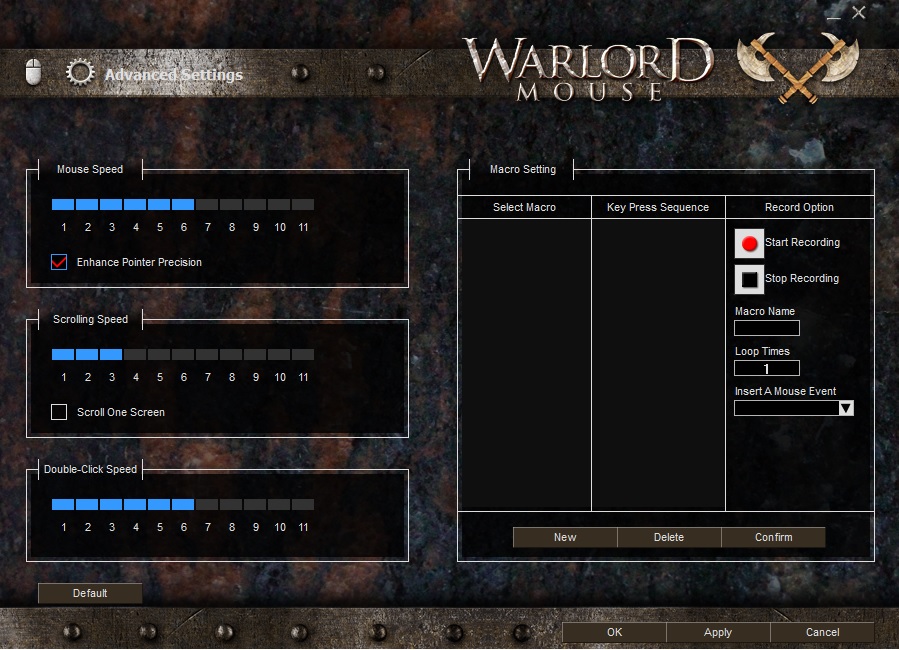This screenshot has width=899, height=650.
Task: Set Double-Click Speed slider to level 10
Action: [279, 504]
